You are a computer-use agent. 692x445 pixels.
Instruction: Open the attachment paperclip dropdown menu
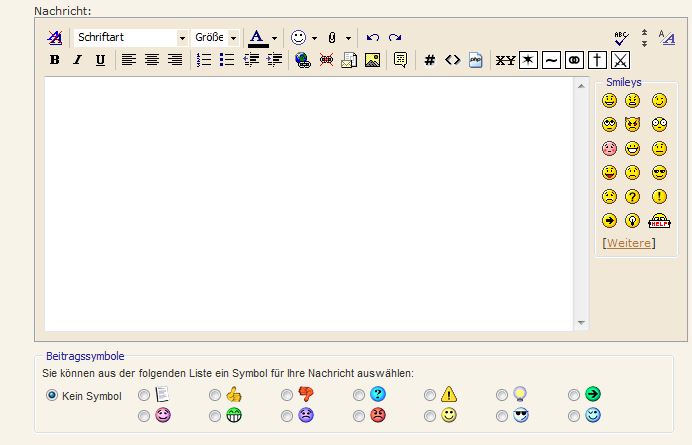(x=349, y=38)
